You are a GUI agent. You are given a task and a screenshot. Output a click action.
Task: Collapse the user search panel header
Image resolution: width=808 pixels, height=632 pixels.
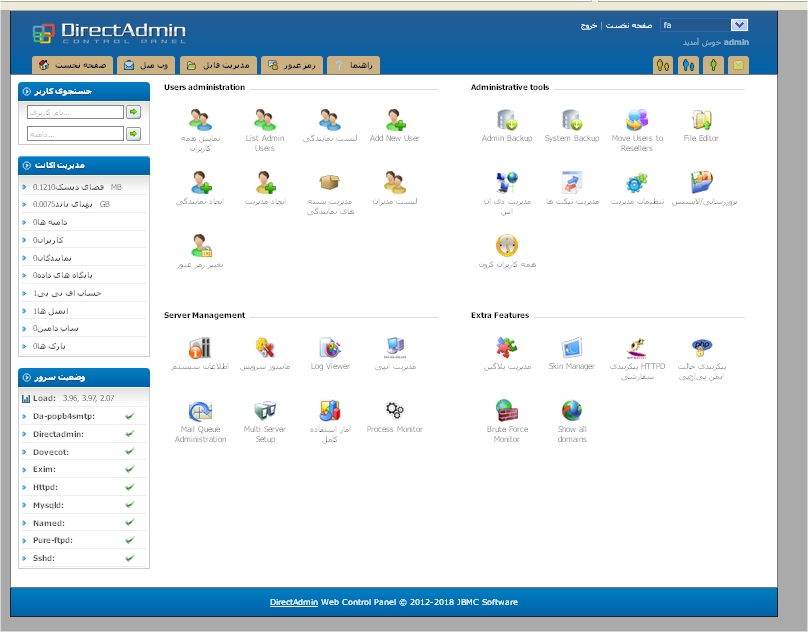pos(84,91)
